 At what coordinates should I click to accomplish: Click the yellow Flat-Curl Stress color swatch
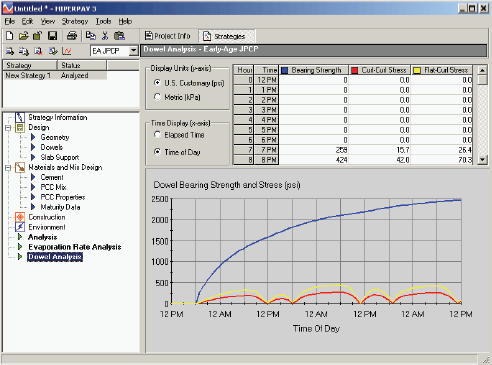(x=417, y=70)
